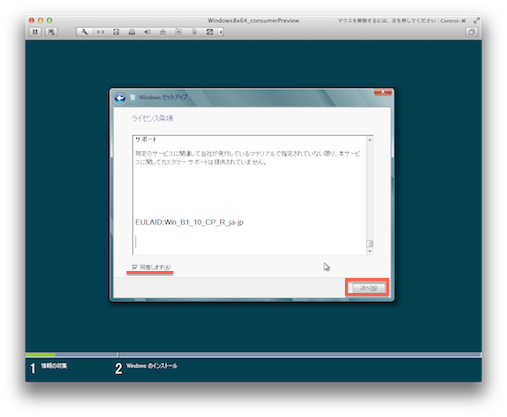Image resolution: width=507 pixels, height=417 pixels.
Task: Click the macOS green zoom button
Action: (x=49, y=20)
